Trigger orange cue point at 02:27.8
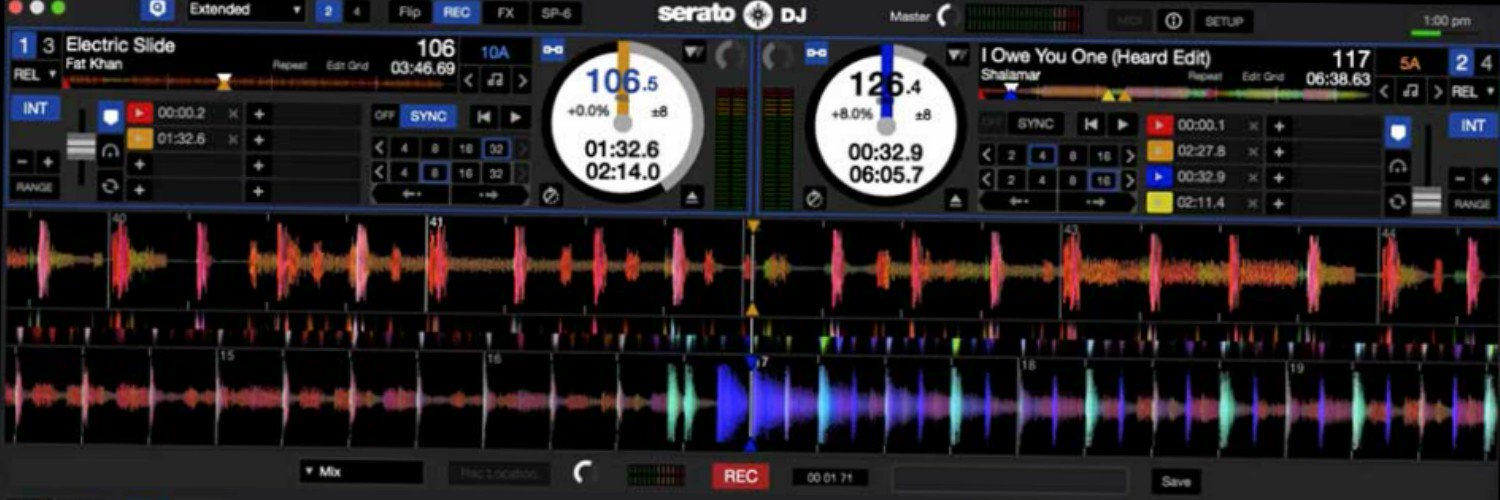The height and width of the screenshot is (500, 1500). 1160,151
